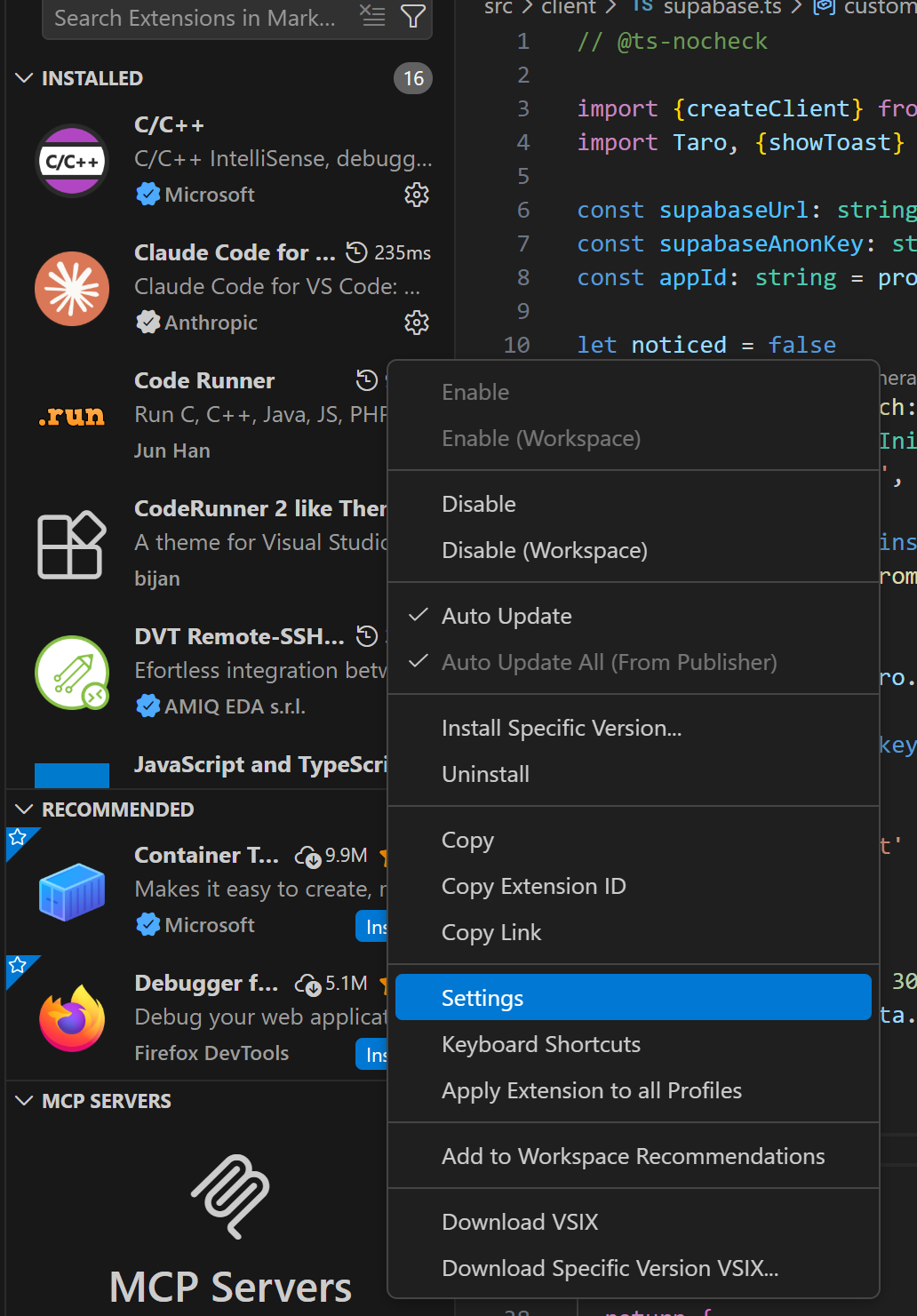Image resolution: width=917 pixels, height=1316 pixels.
Task: Click AMIQ EDA verified publisher badge
Action: [x=148, y=706]
